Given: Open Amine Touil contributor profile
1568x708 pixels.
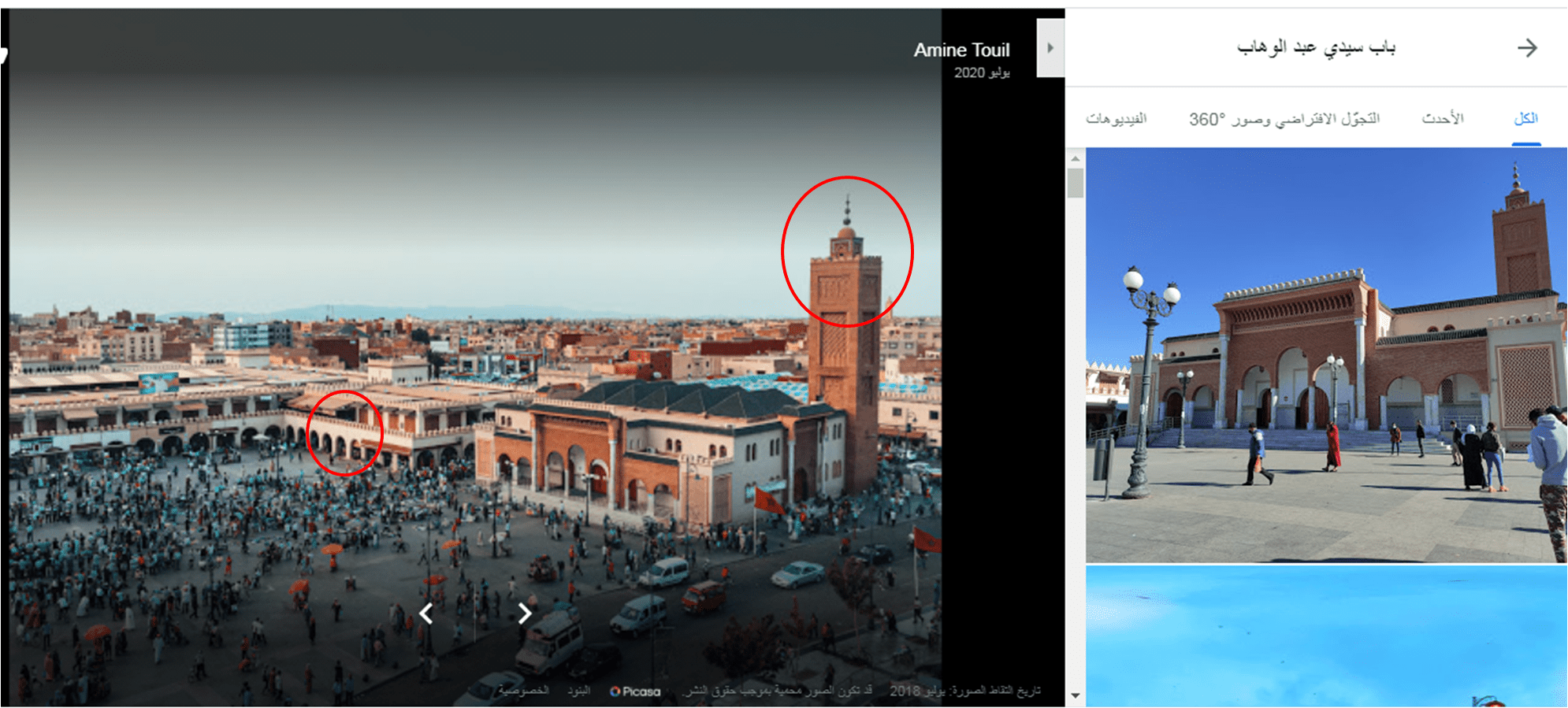Looking at the screenshot, I should pos(961,50).
